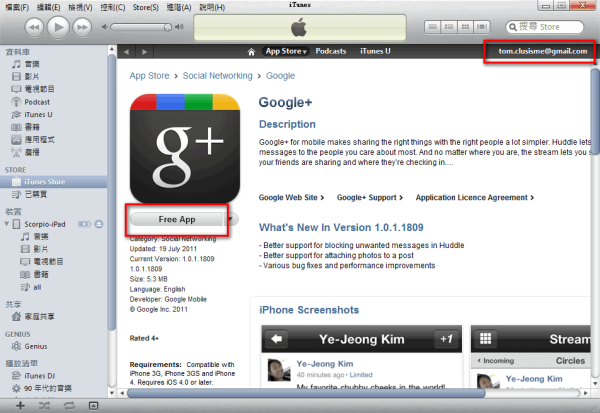Switch to Cover Flow view icon
Viewport: 600px width, 413px height.
point(482,27)
